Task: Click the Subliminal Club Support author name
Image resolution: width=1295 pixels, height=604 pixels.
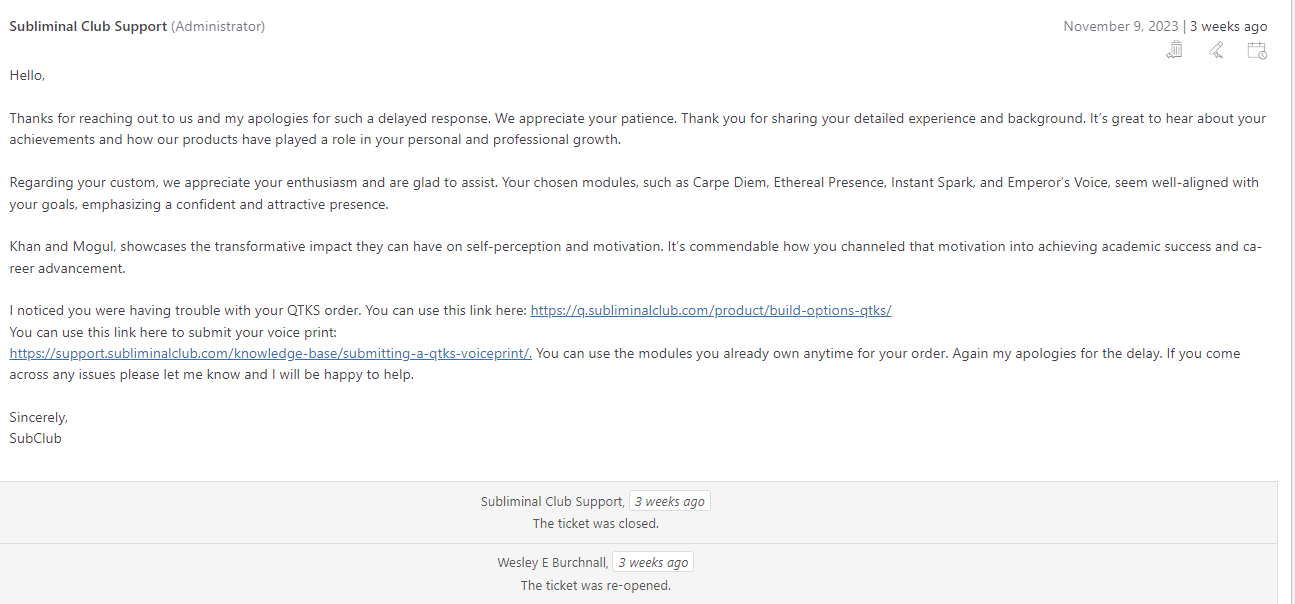Action: tap(88, 26)
